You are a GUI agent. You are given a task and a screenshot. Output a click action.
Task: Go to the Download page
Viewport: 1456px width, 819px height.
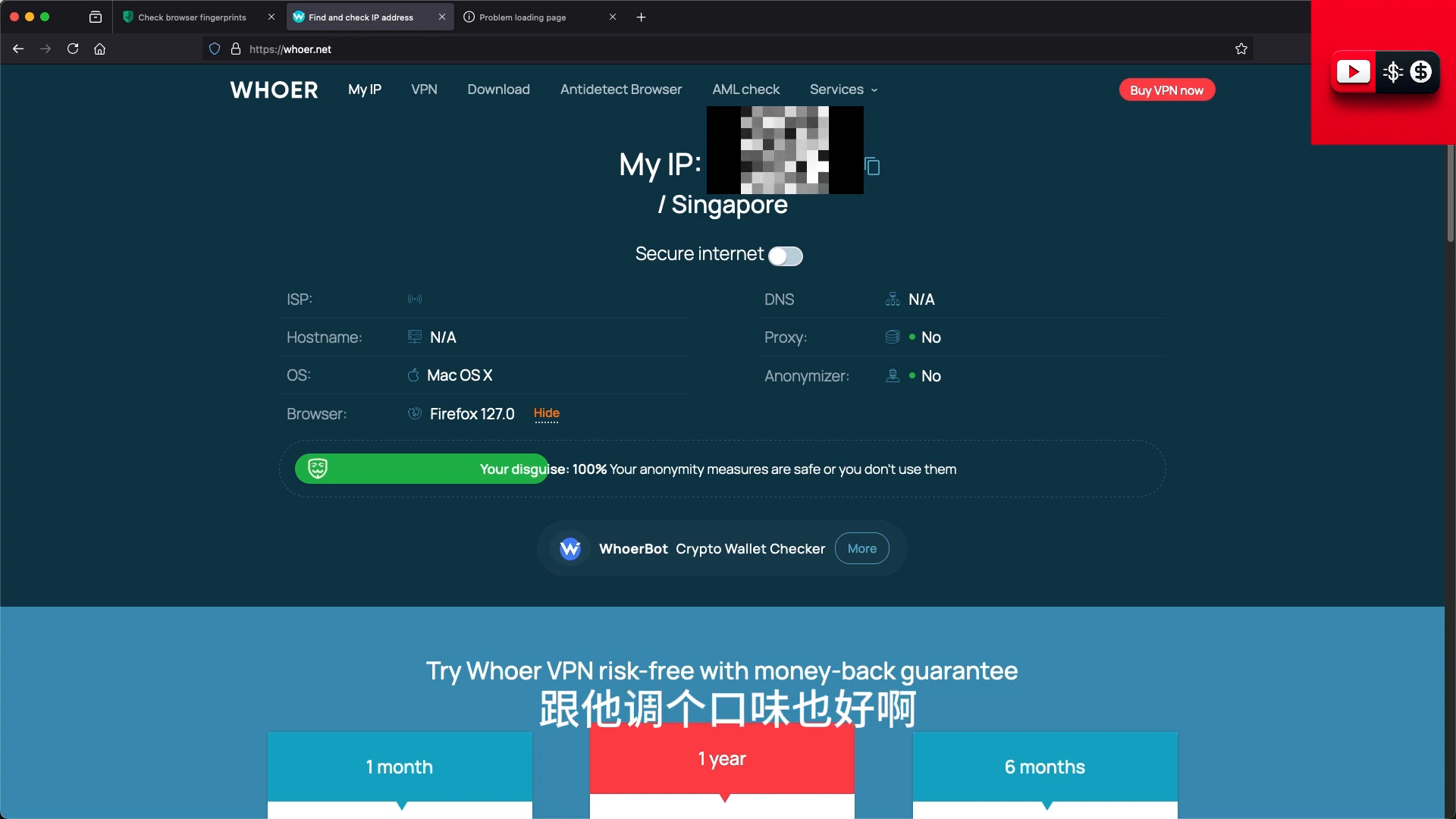pos(498,89)
